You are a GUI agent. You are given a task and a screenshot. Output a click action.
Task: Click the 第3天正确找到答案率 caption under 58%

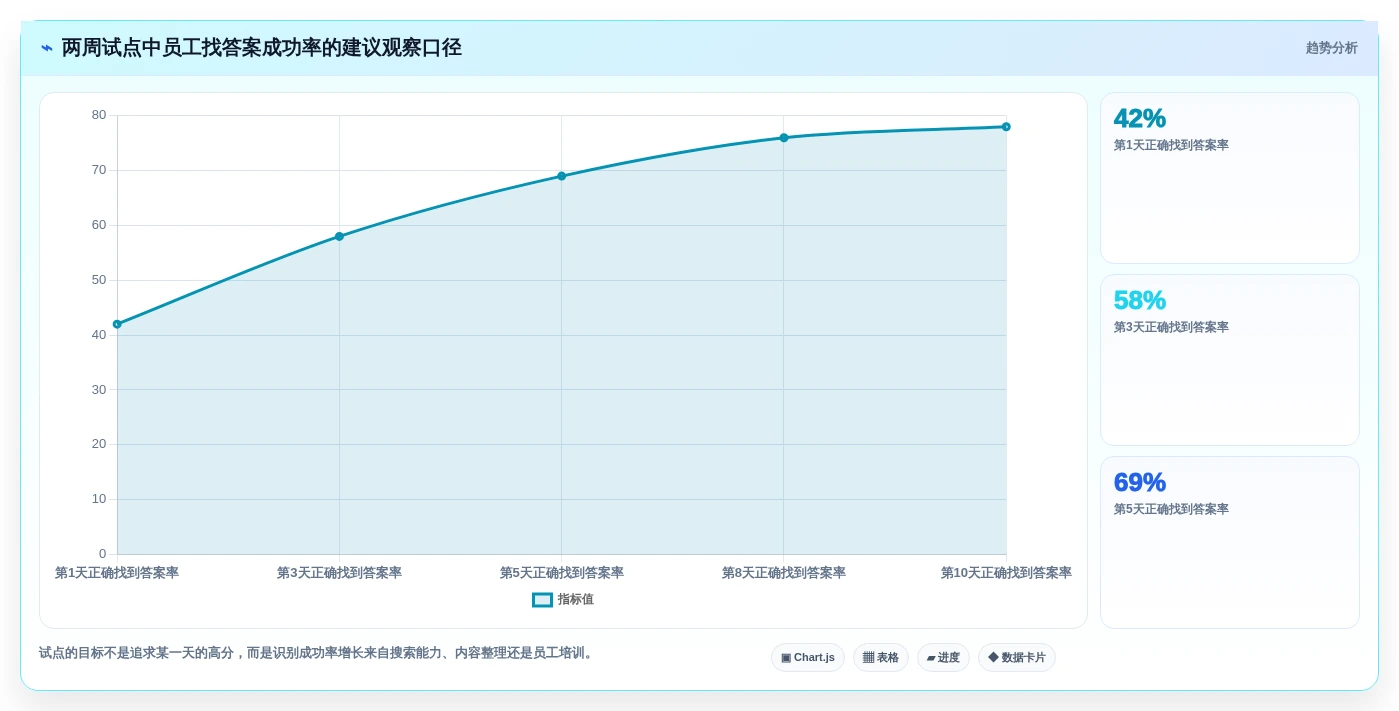[x=1171, y=327]
